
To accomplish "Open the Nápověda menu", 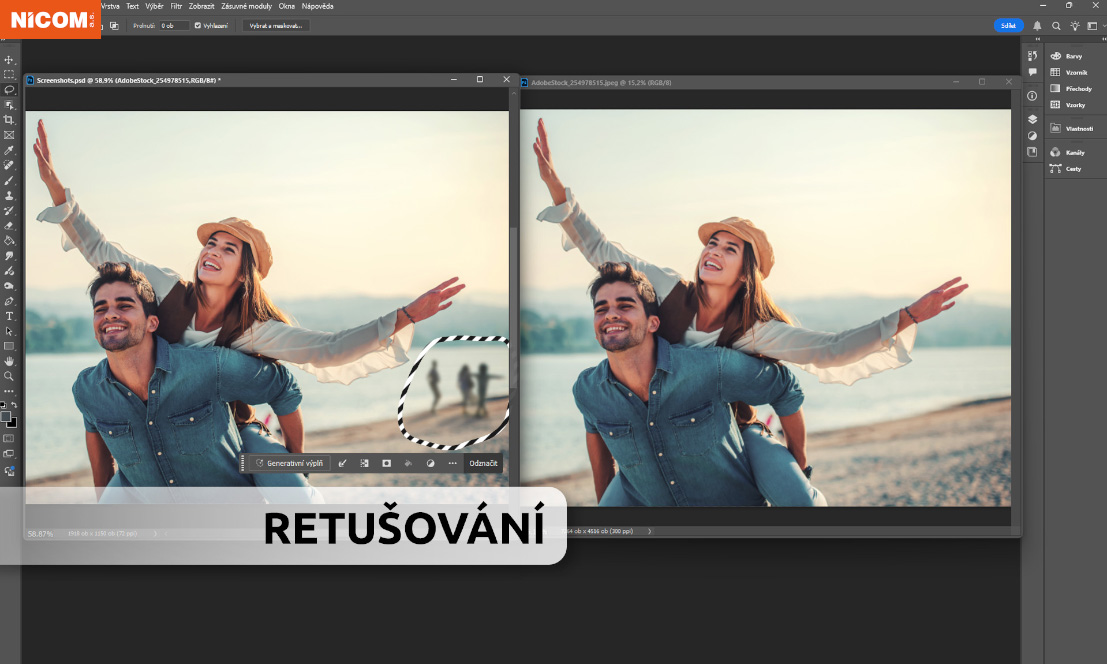I will 318,6.
